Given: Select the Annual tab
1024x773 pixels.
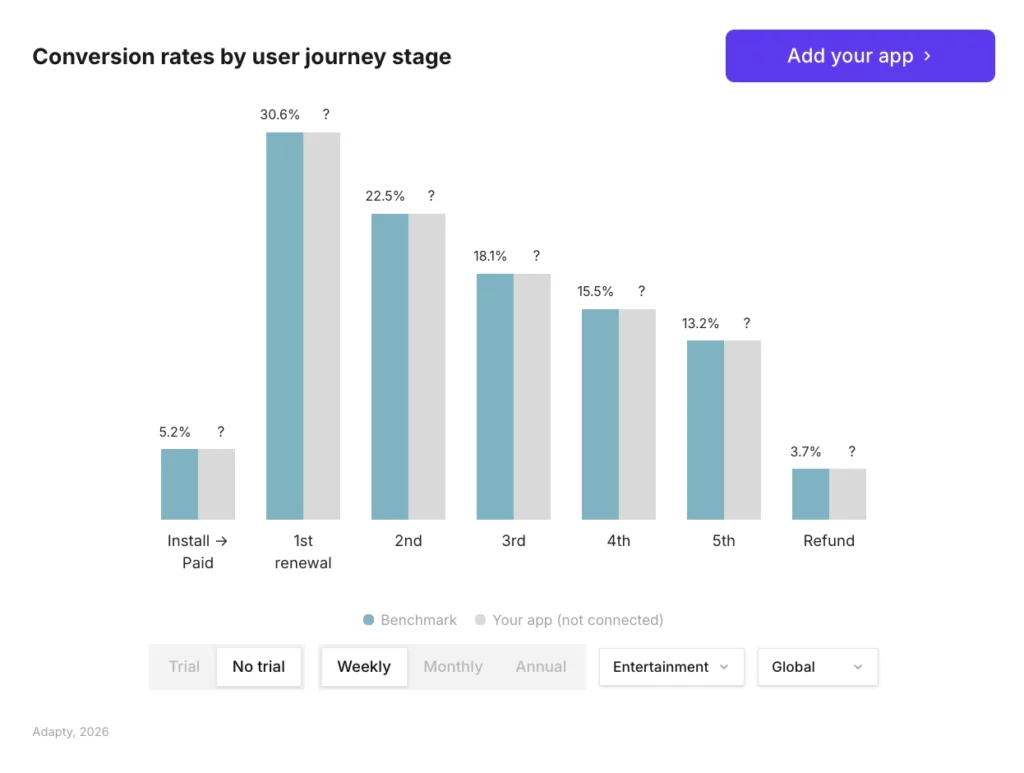Looking at the screenshot, I should tap(540, 666).
